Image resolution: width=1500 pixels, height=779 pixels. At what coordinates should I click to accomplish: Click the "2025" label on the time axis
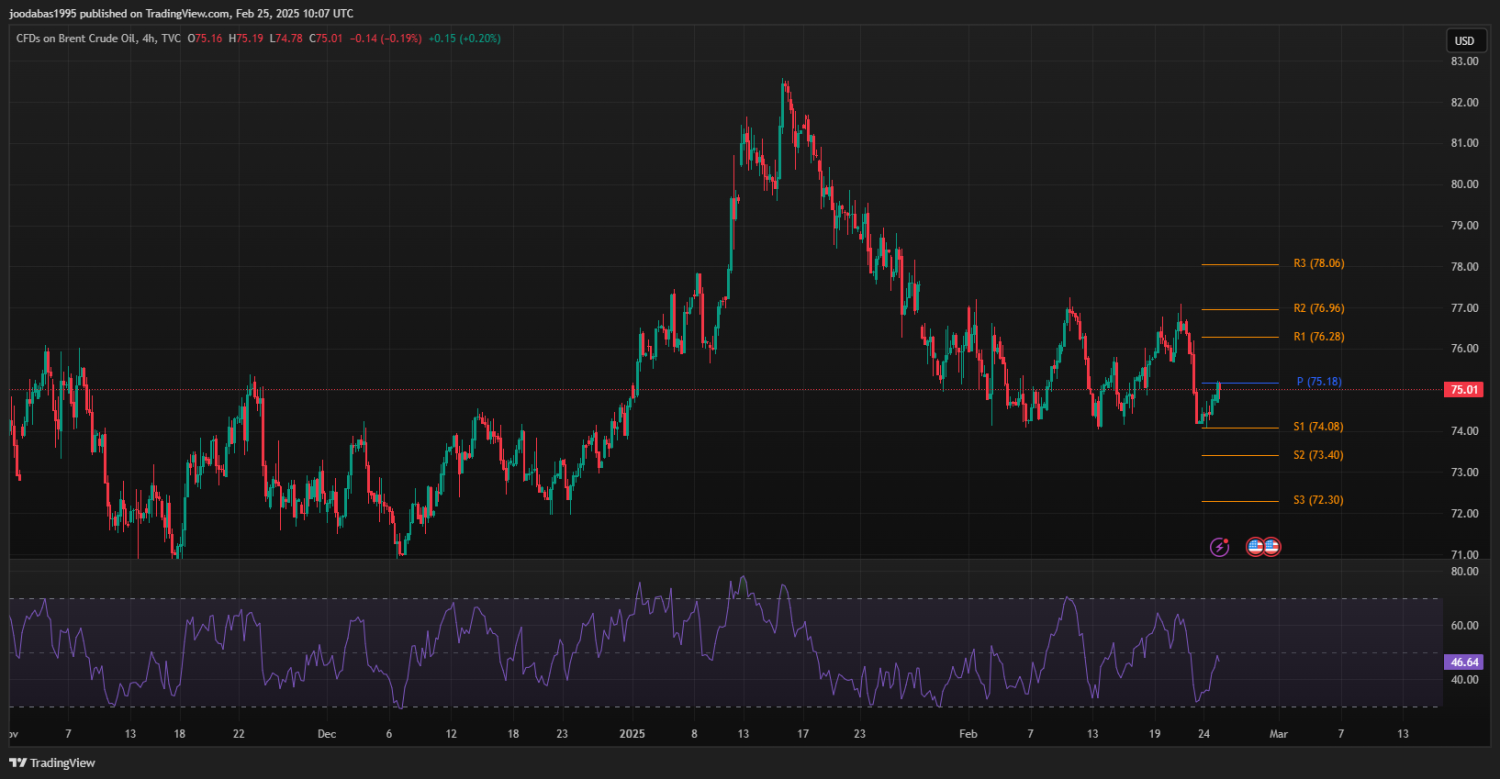[x=632, y=734]
